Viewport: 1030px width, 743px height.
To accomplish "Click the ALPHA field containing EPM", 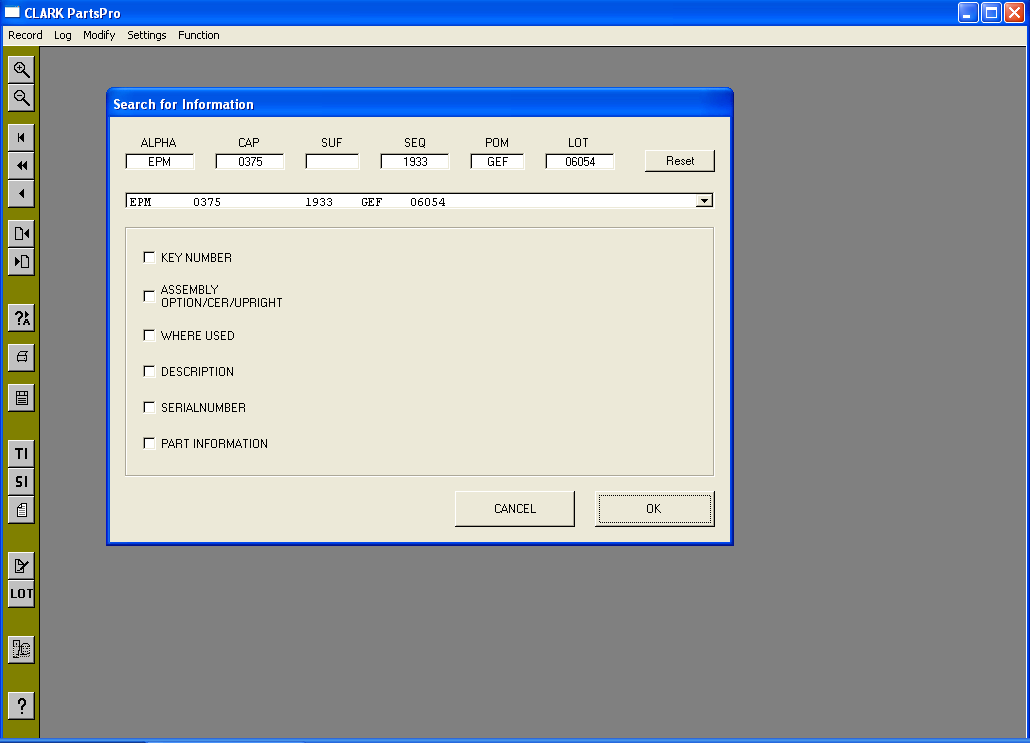I will pyautogui.click(x=160, y=162).
